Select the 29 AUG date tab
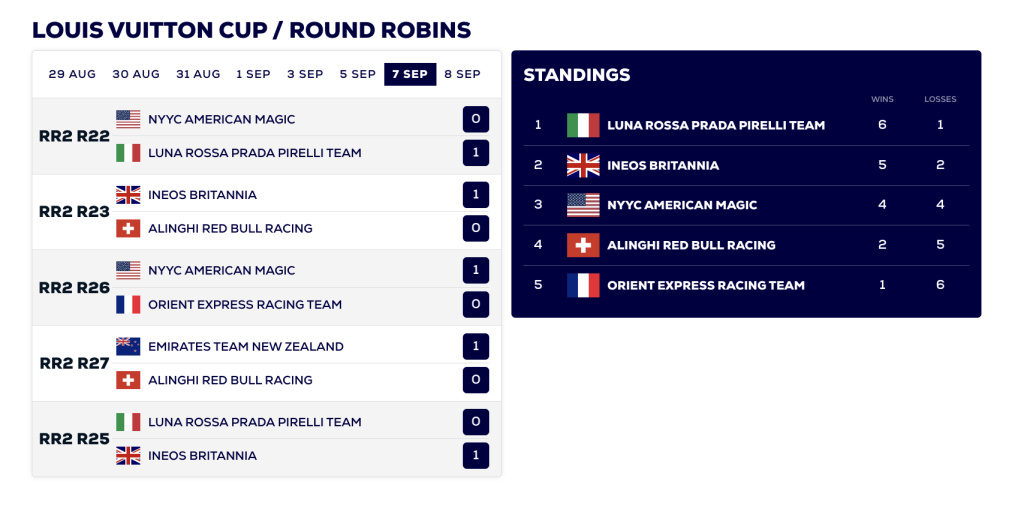Image resolution: width=1024 pixels, height=506 pixels. (72, 74)
